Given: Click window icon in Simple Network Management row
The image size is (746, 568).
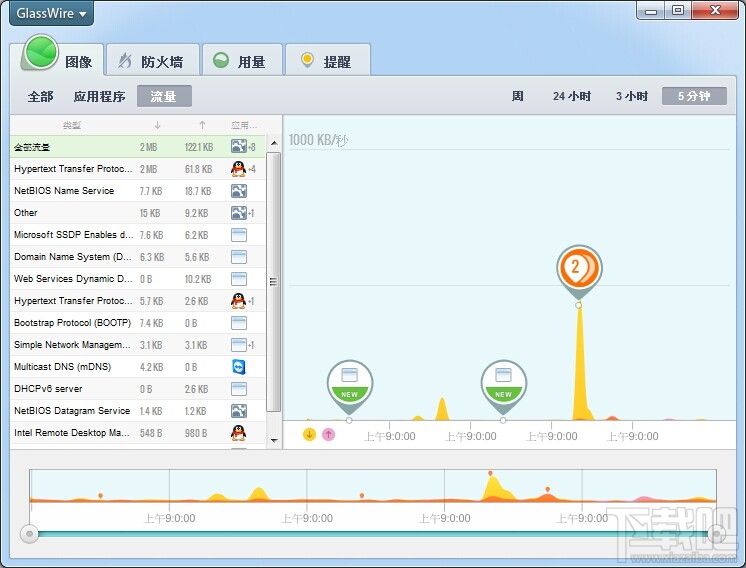Looking at the screenshot, I should 239,345.
